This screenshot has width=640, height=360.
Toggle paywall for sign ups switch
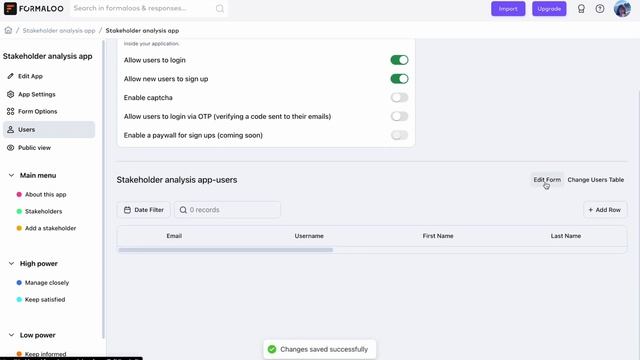(x=399, y=135)
